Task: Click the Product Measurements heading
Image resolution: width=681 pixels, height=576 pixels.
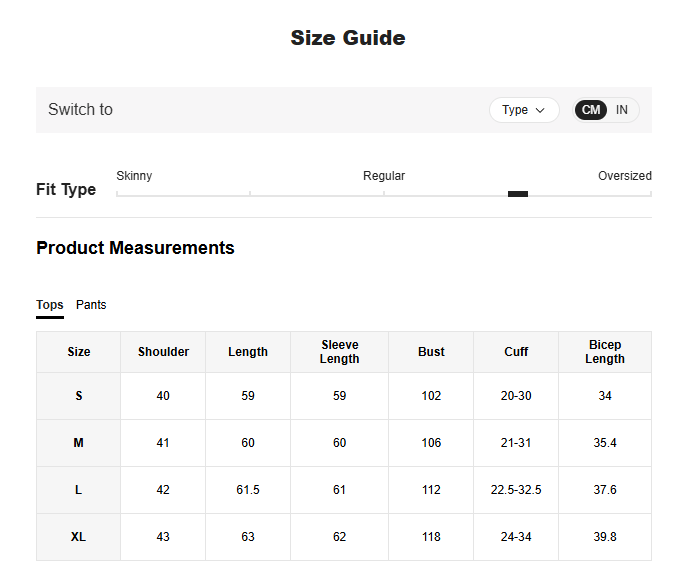Action: (x=135, y=248)
